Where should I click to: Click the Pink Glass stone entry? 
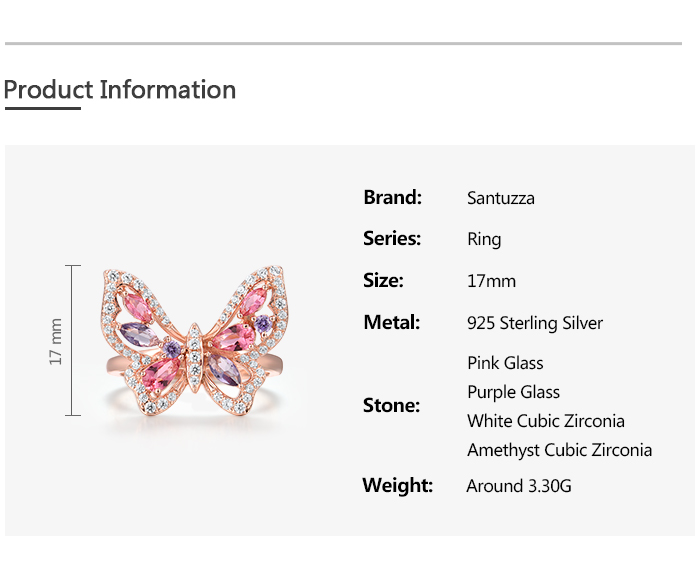click(x=505, y=363)
